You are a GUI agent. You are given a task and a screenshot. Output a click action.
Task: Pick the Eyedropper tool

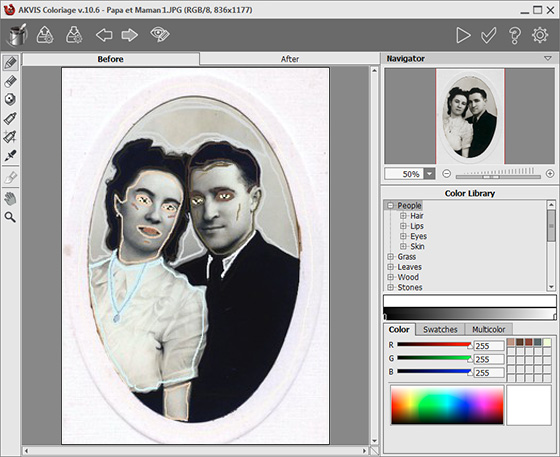[x=10, y=155]
